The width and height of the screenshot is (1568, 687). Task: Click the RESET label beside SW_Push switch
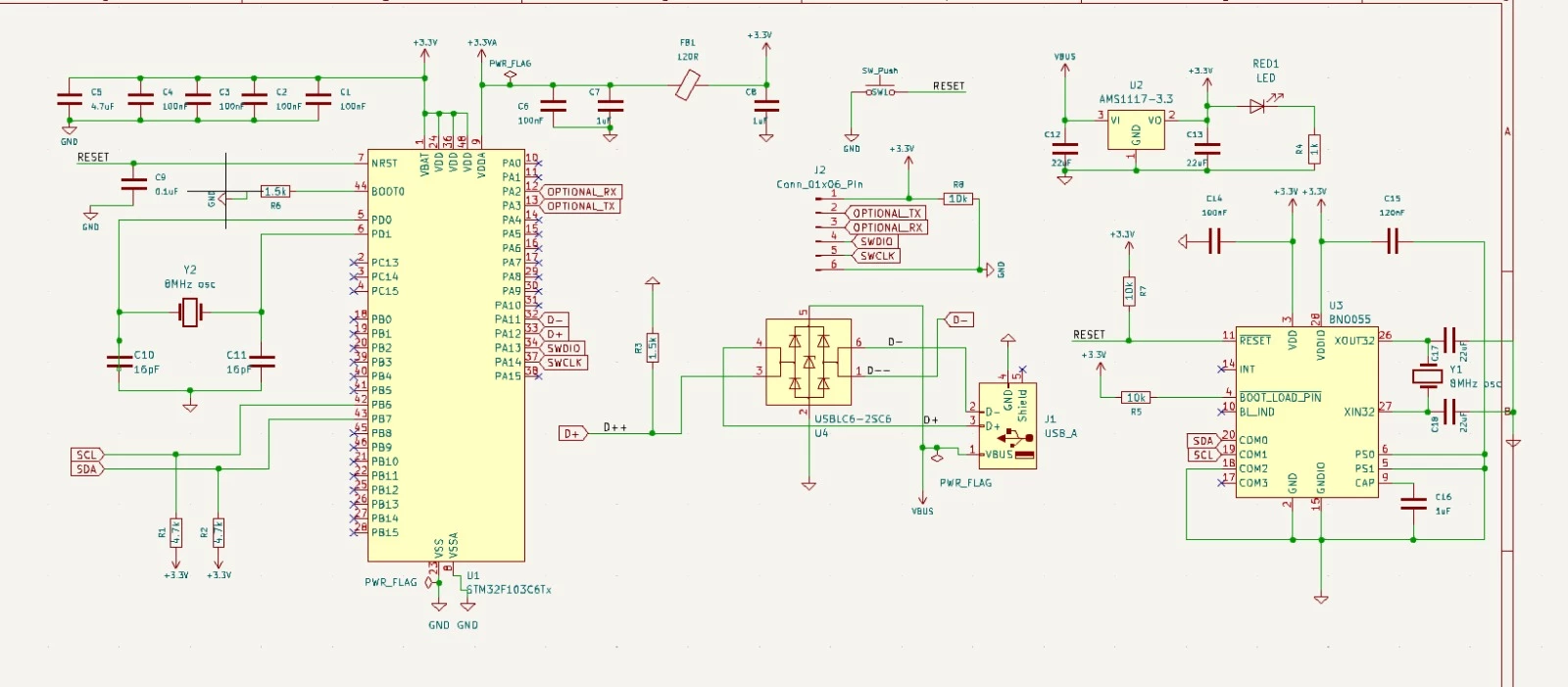(949, 86)
